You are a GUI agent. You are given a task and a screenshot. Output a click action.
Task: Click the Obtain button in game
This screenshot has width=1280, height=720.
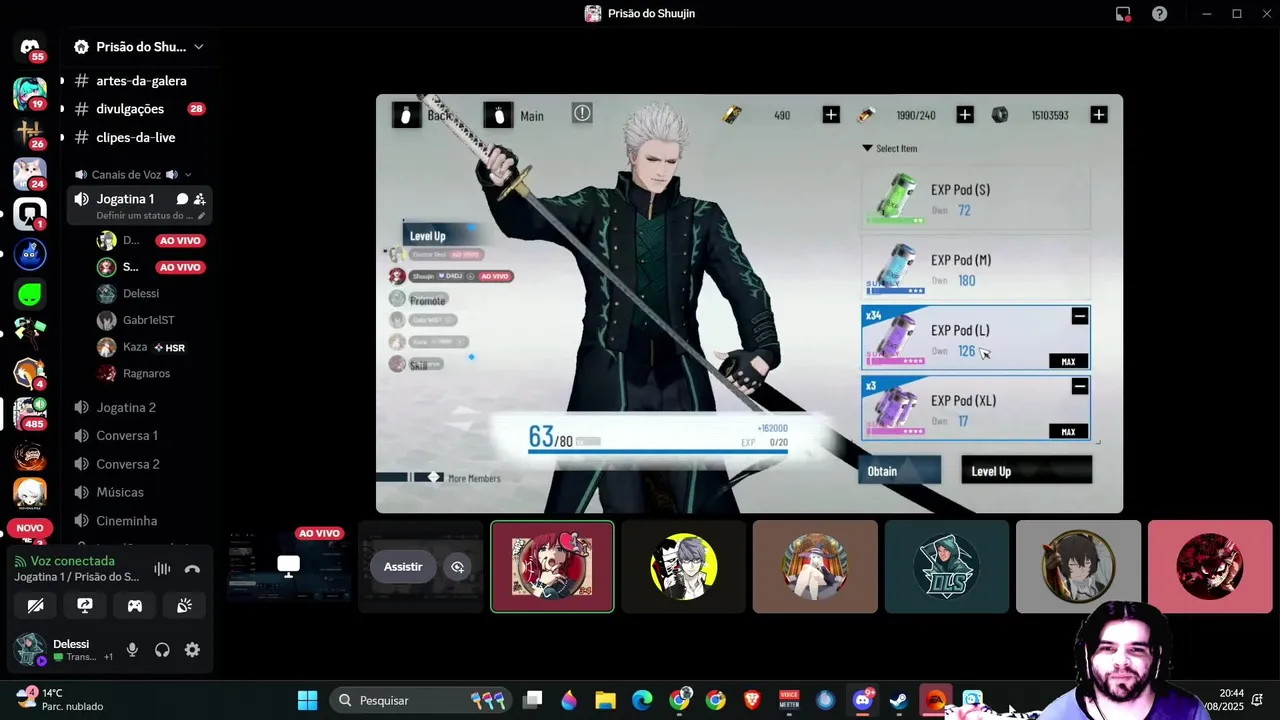coord(899,471)
